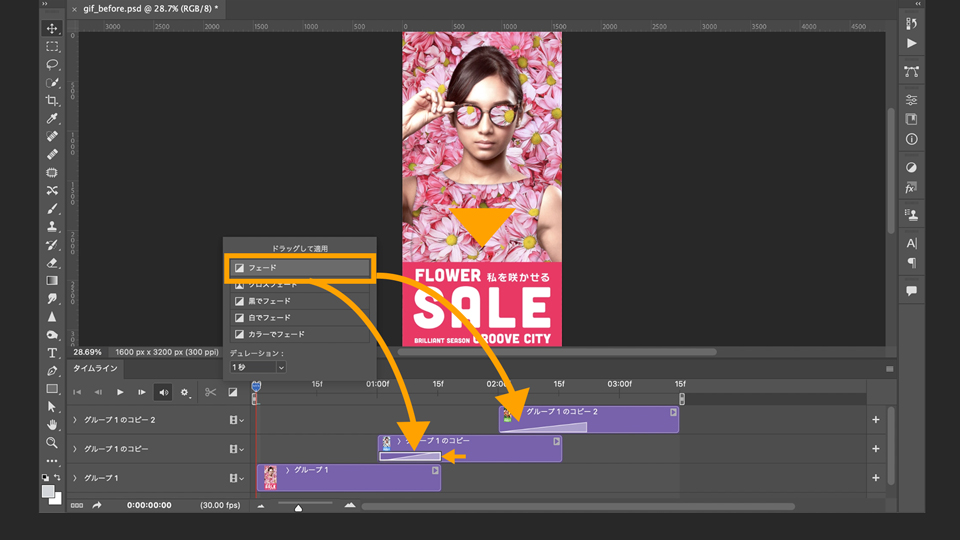Select the 黒でフェード transition
The height and width of the screenshot is (540, 960).
[300, 301]
